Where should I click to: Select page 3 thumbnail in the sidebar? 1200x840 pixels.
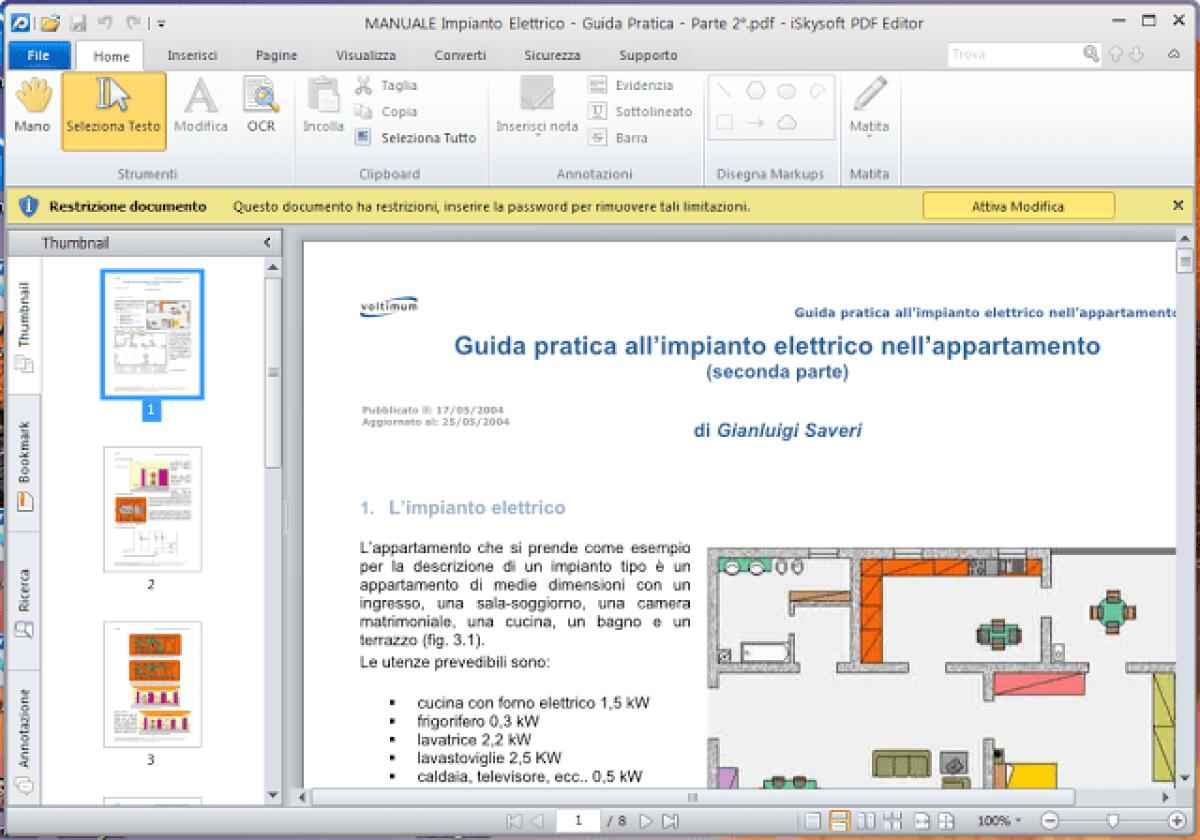point(151,684)
